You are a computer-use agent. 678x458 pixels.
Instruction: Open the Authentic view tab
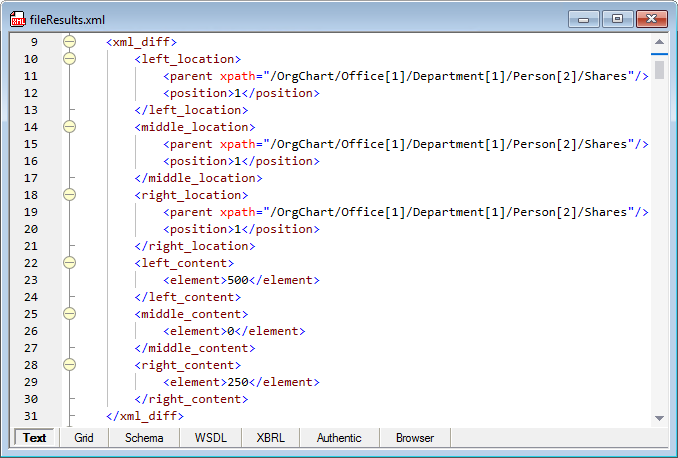[339, 438]
